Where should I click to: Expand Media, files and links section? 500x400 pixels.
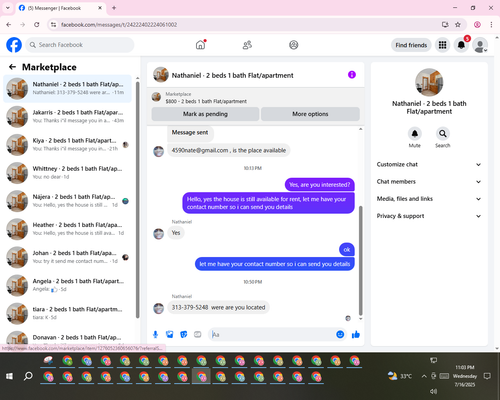pos(429,199)
